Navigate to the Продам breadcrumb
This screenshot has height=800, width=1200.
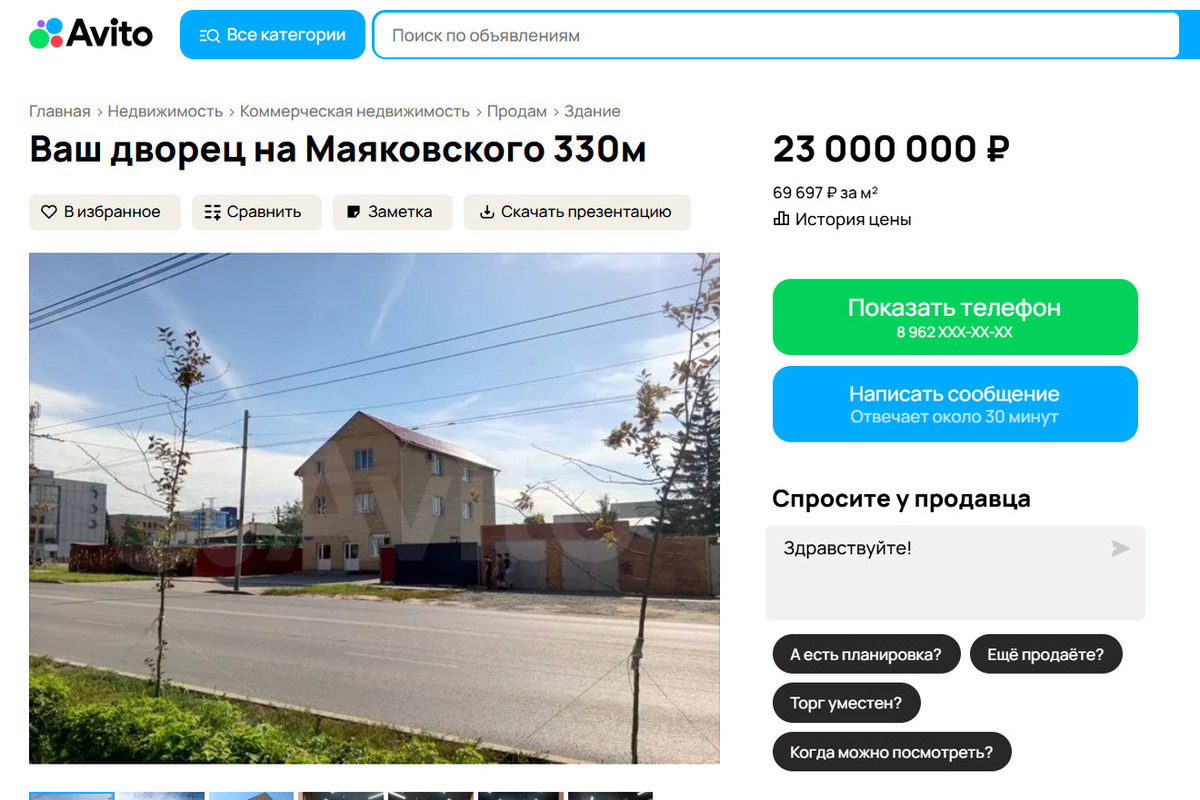[x=517, y=111]
